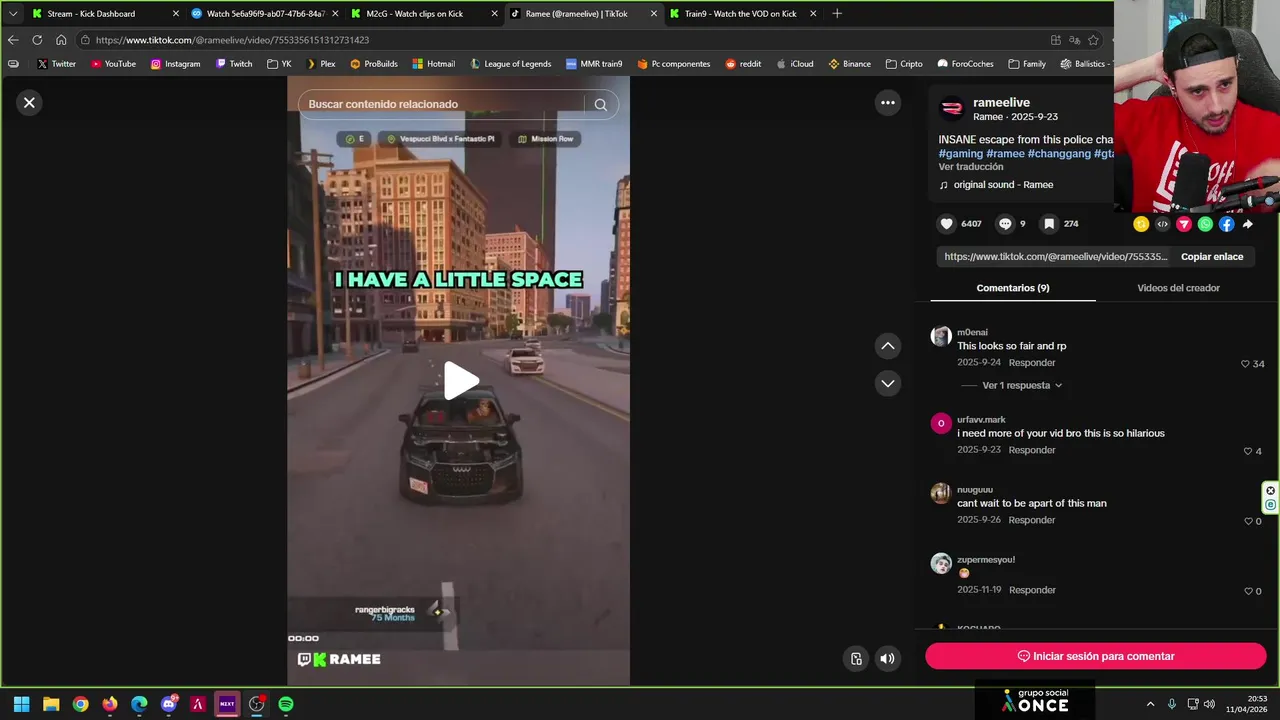Image resolution: width=1280 pixels, height=720 pixels.
Task: Open m0enai's commenter avatar
Action: [940, 336]
